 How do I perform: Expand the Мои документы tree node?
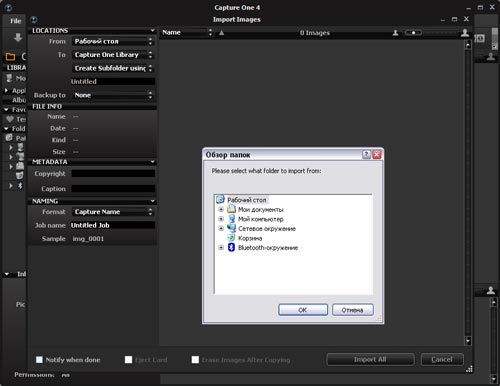coord(221,209)
